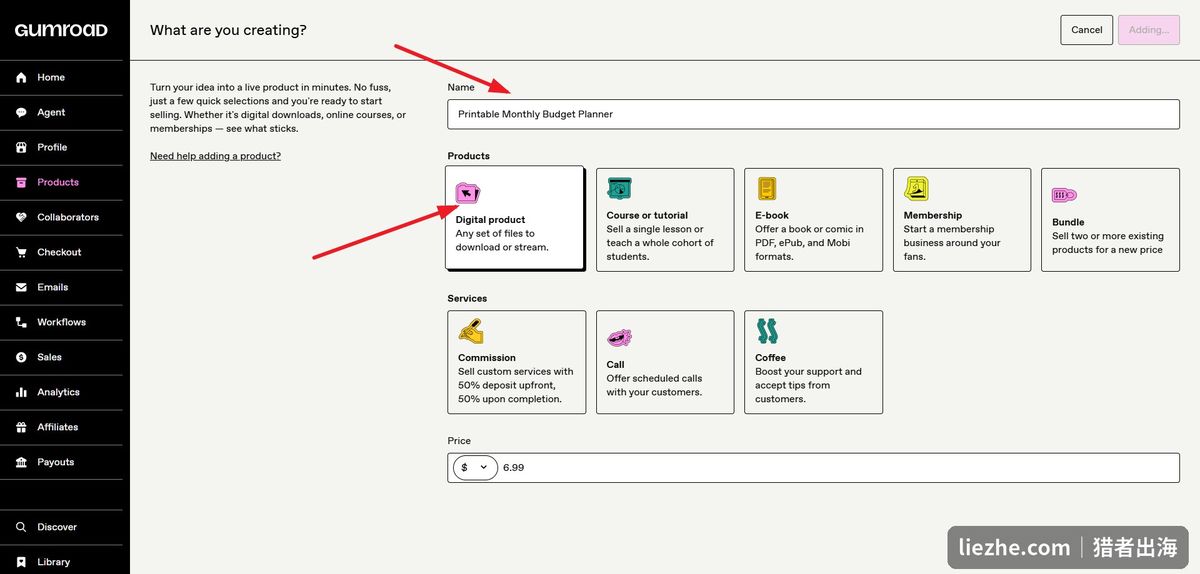The height and width of the screenshot is (574, 1200).
Task: Click the E-book icon
Action: (x=767, y=189)
